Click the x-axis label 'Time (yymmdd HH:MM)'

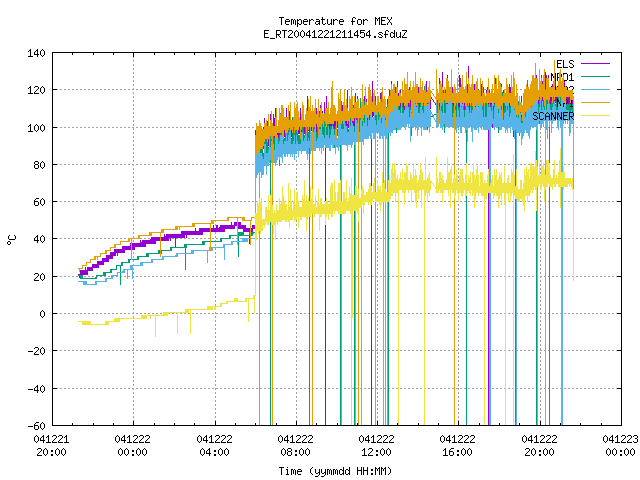335,471
